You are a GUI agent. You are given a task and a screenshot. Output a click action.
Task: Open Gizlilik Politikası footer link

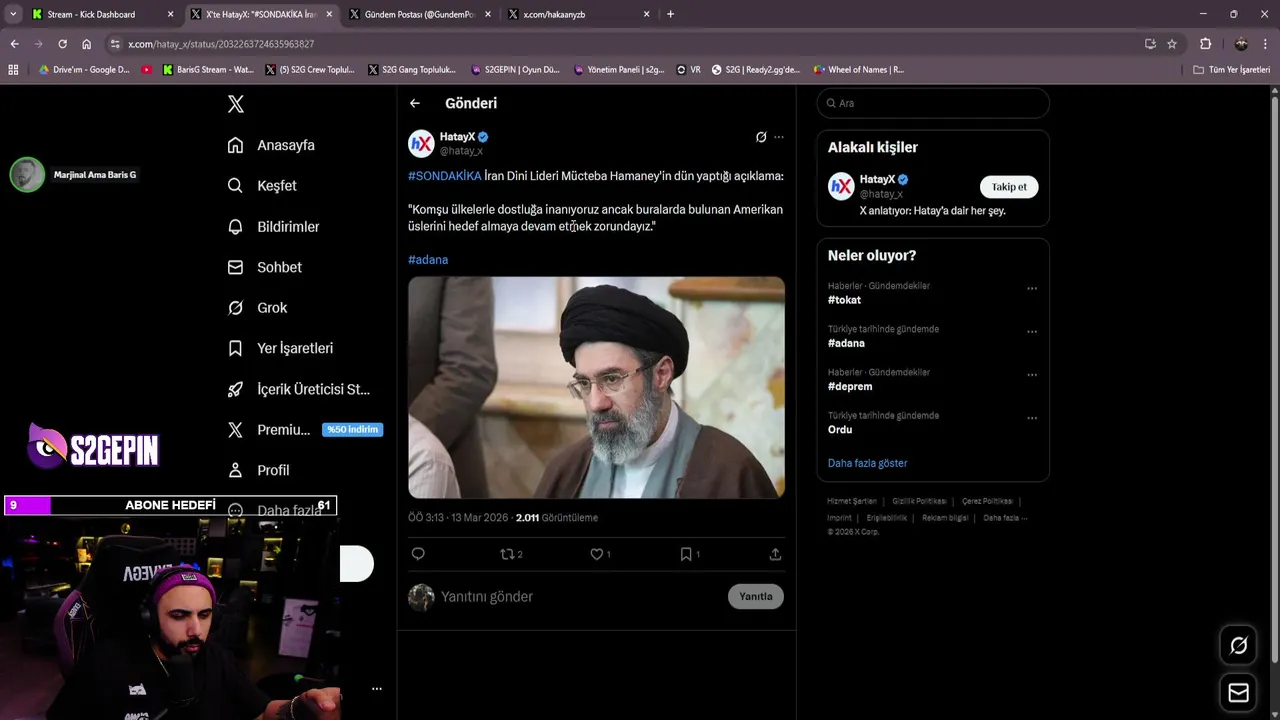[x=919, y=501]
